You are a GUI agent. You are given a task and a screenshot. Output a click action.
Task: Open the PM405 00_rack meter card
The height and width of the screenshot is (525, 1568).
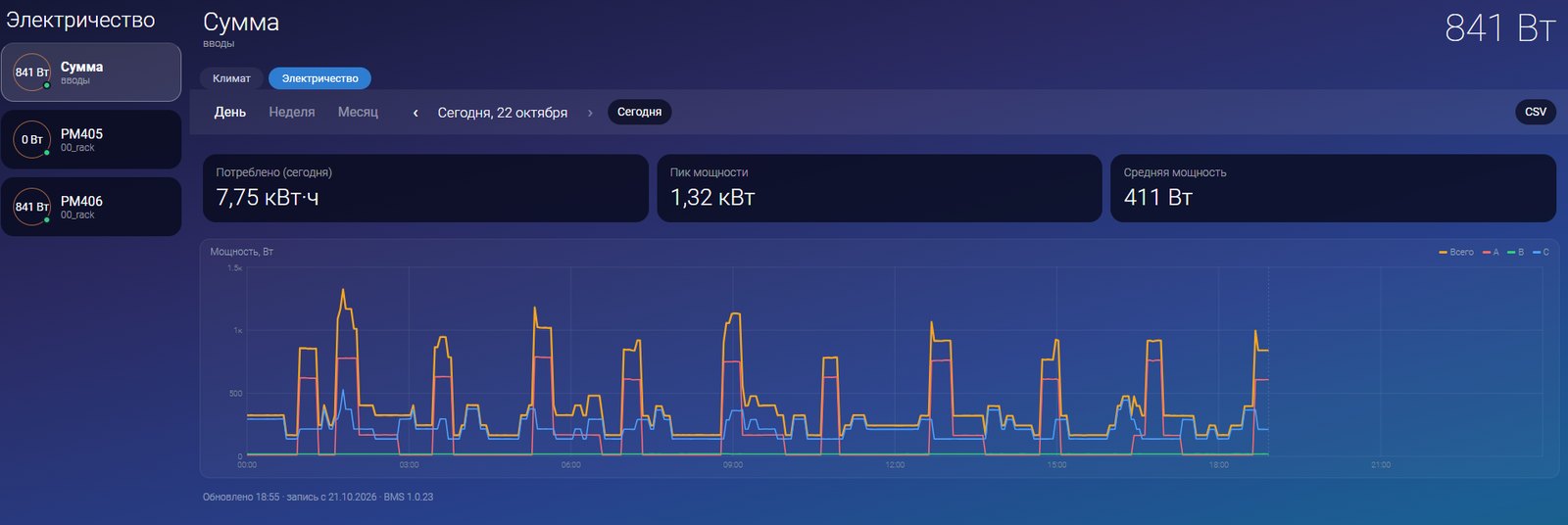click(x=91, y=139)
